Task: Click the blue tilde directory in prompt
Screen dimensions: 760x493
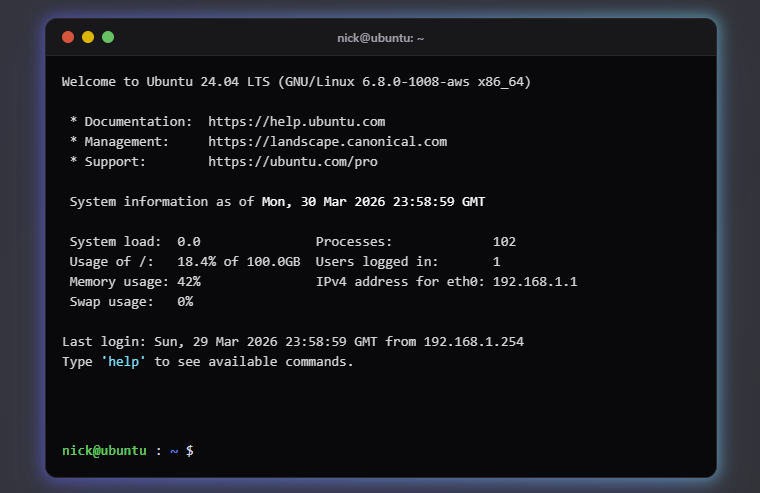Action: point(174,451)
